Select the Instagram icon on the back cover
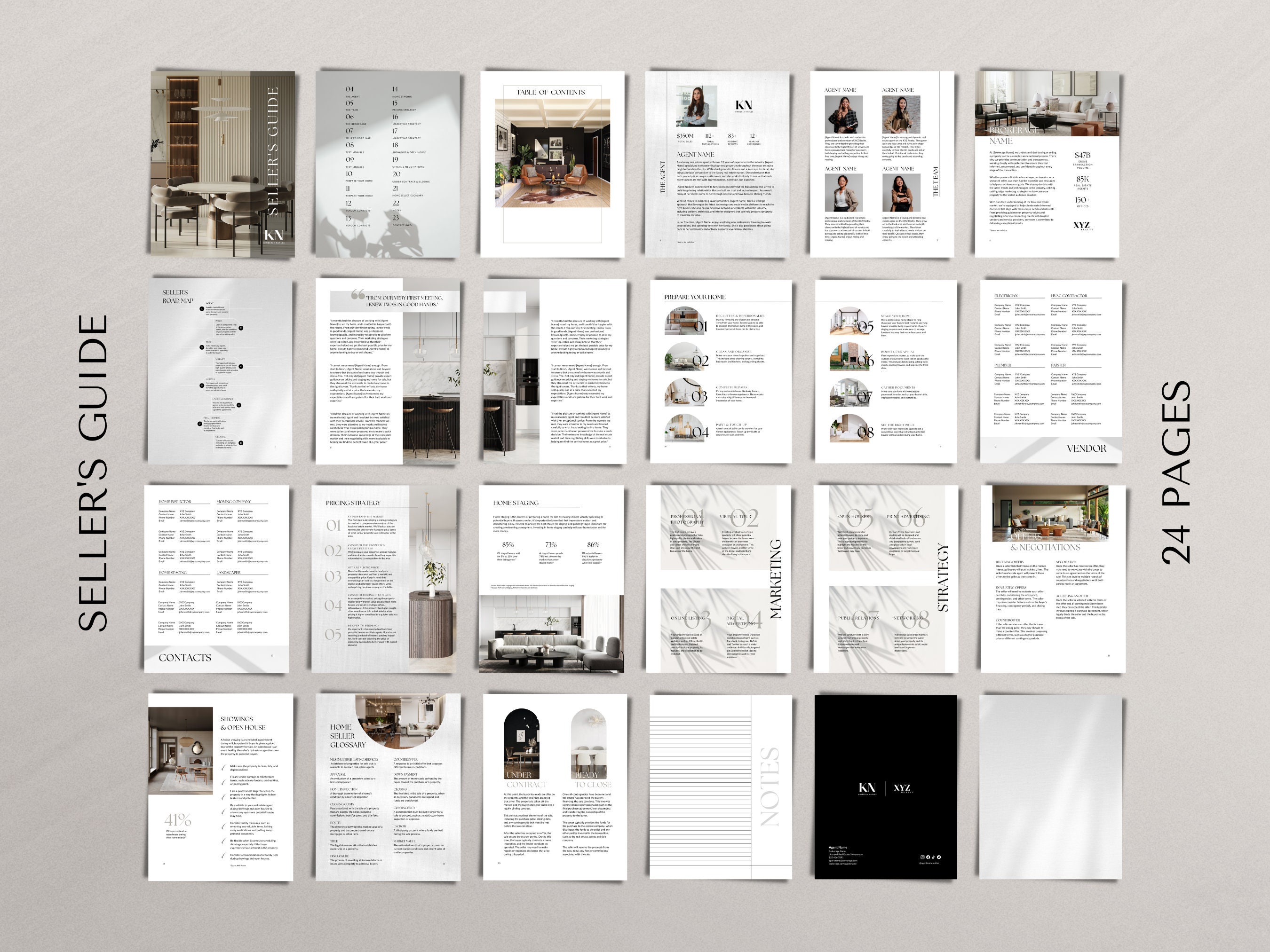 click(923, 858)
